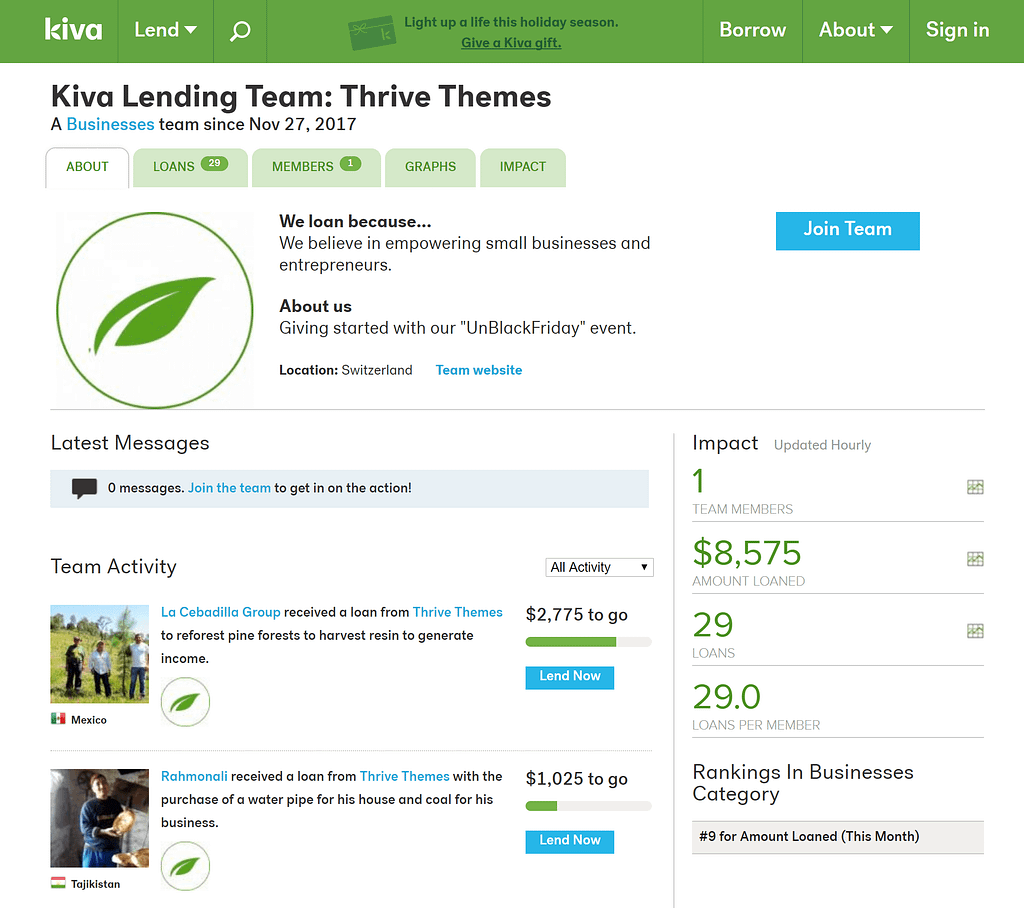Click 'Location: Switzerland' text

coord(345,370)
